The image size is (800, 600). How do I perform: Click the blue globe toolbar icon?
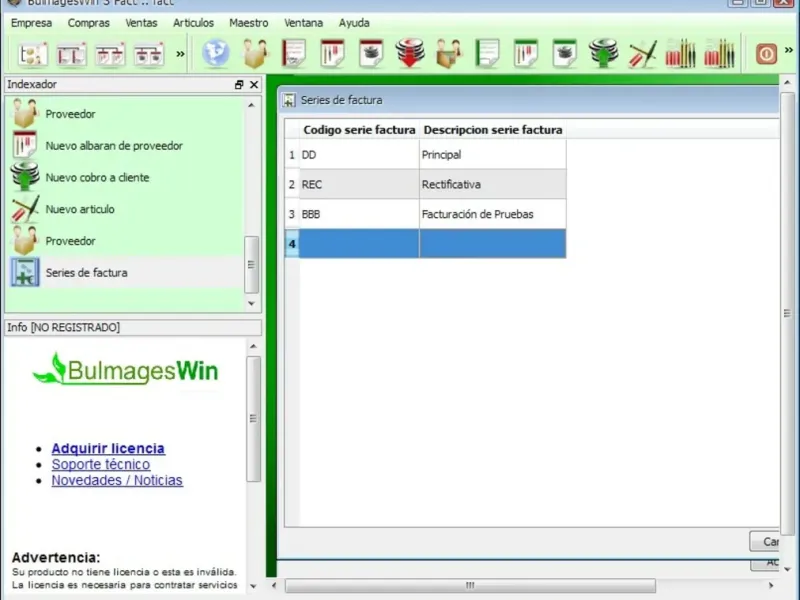[216, 54]
